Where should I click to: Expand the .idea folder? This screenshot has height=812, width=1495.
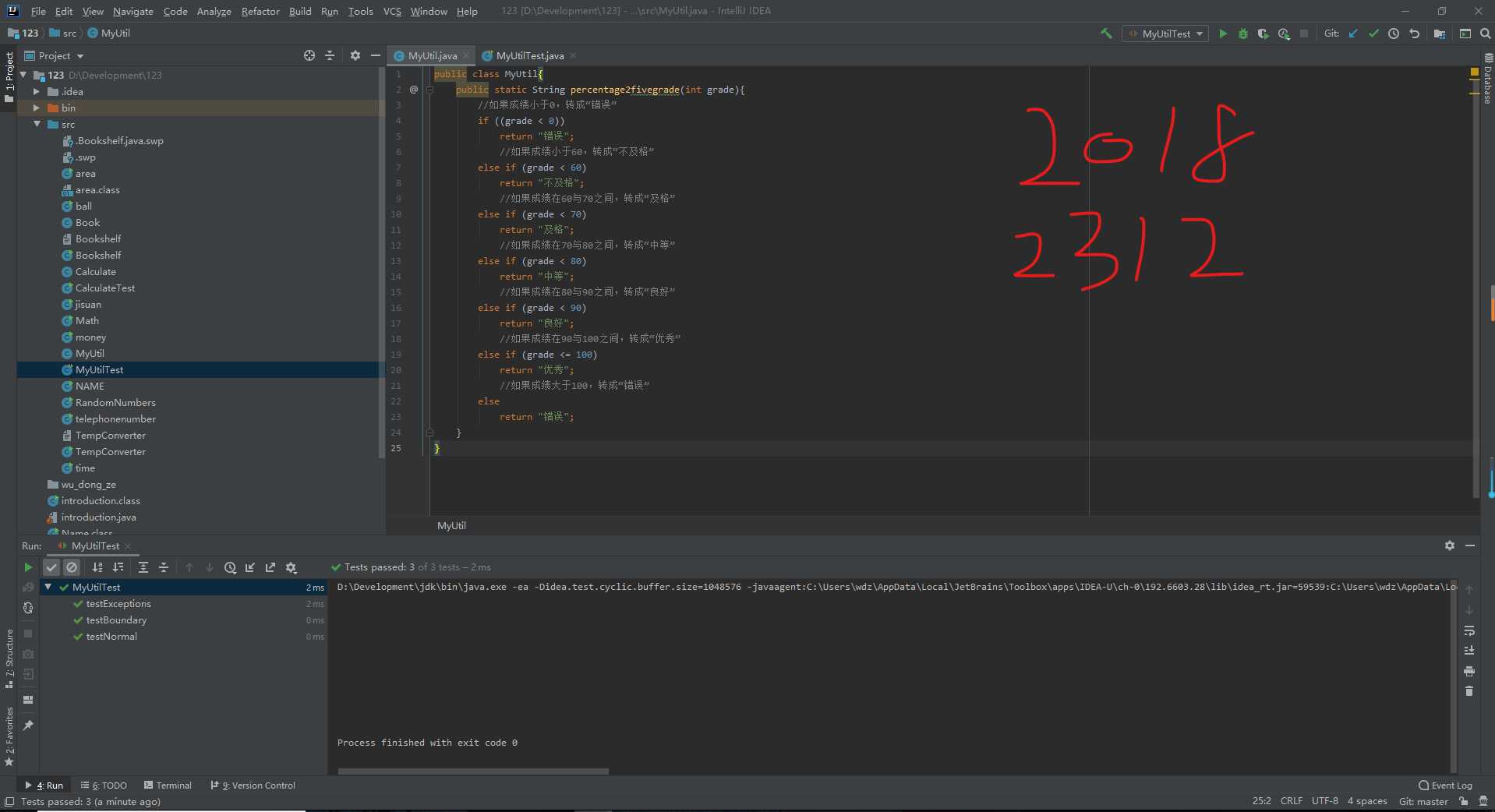point(36,91)
